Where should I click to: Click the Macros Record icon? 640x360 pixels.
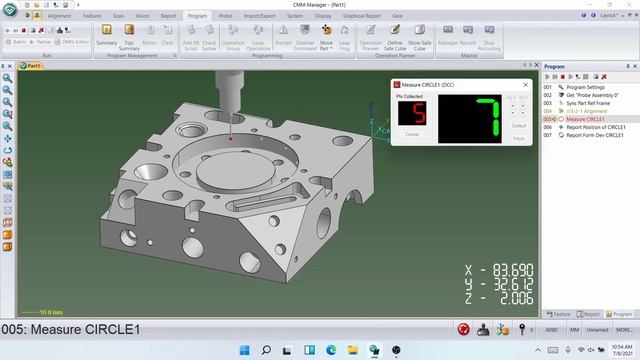click(468, 35)
